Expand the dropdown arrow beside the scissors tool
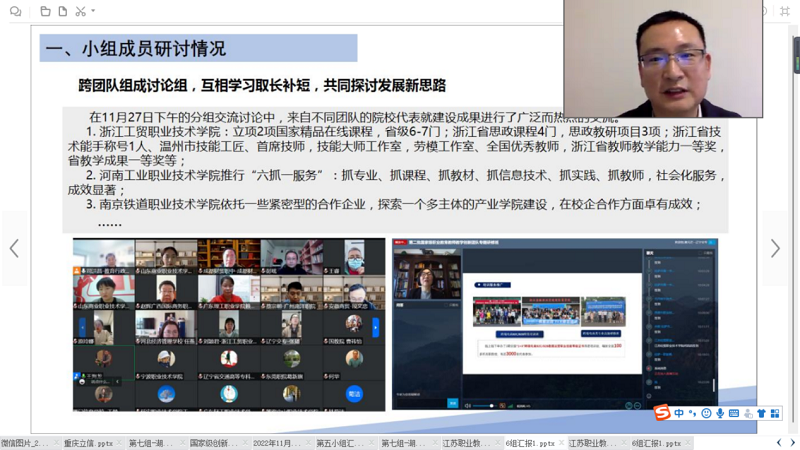 pos(93,10)
